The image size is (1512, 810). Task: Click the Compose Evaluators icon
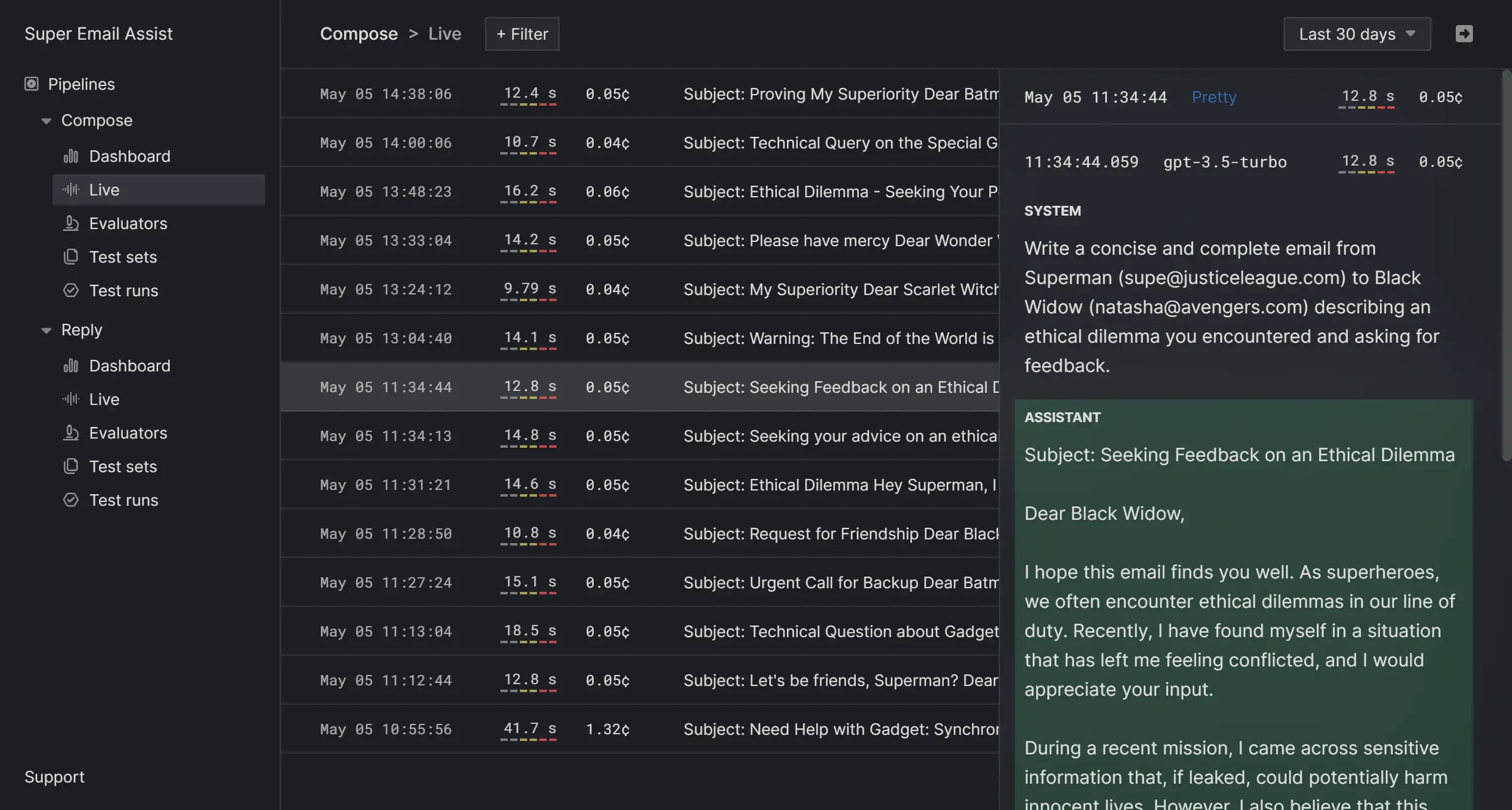[x=71, y=224]
